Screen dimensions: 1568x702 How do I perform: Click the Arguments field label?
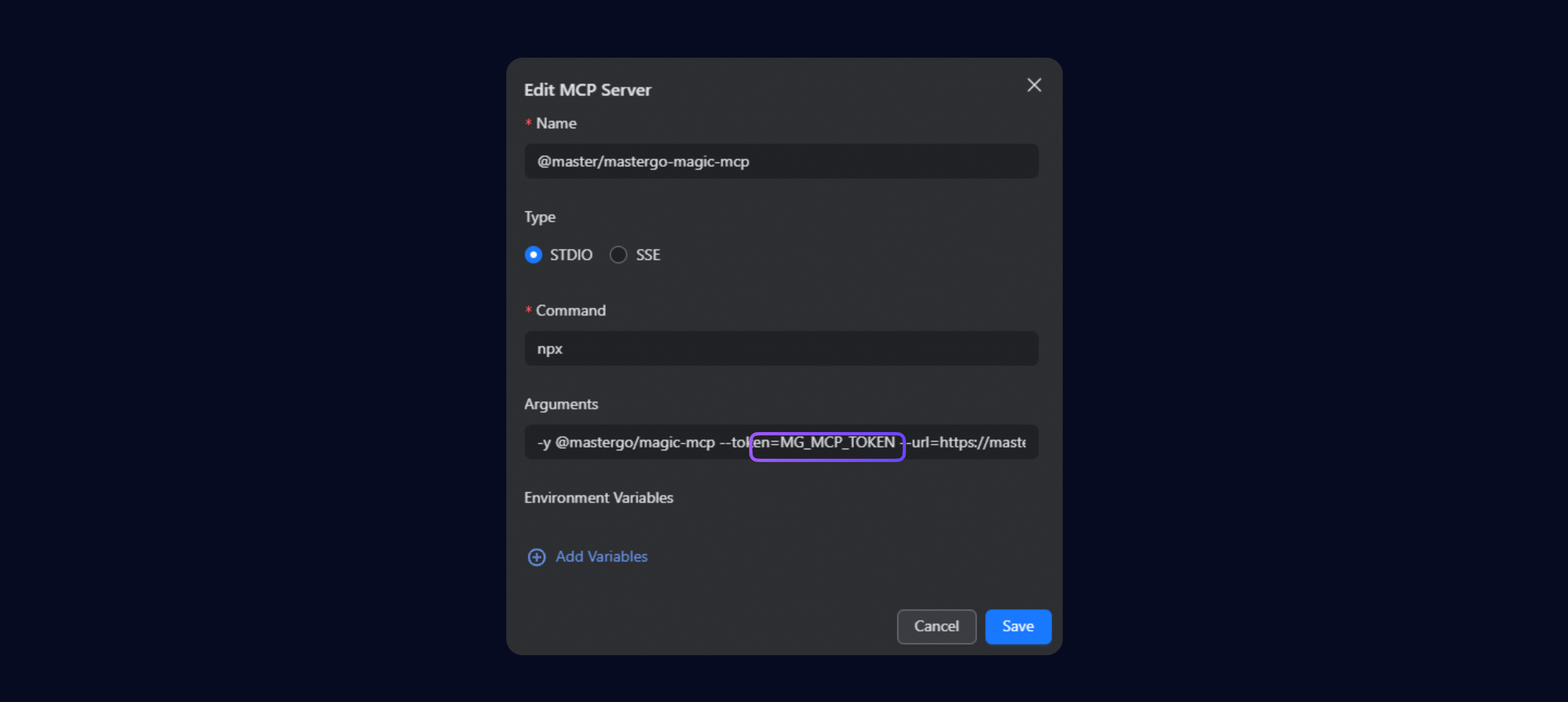click(x=561, y=404)
